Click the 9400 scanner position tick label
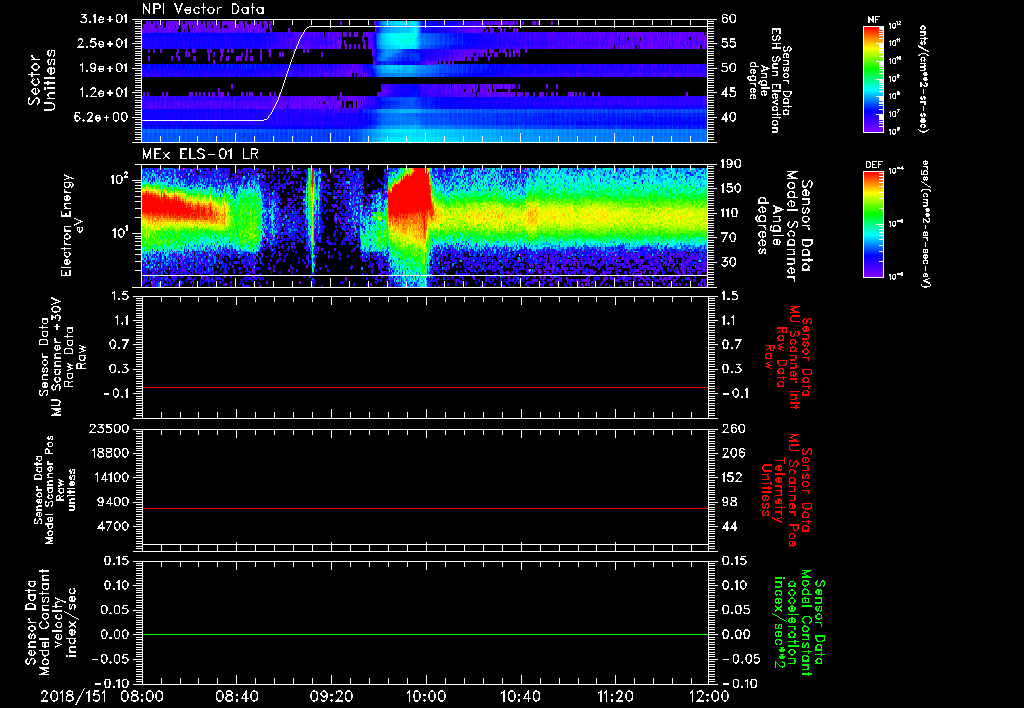This screenshot has height=708, width=1024. [113, 502]
